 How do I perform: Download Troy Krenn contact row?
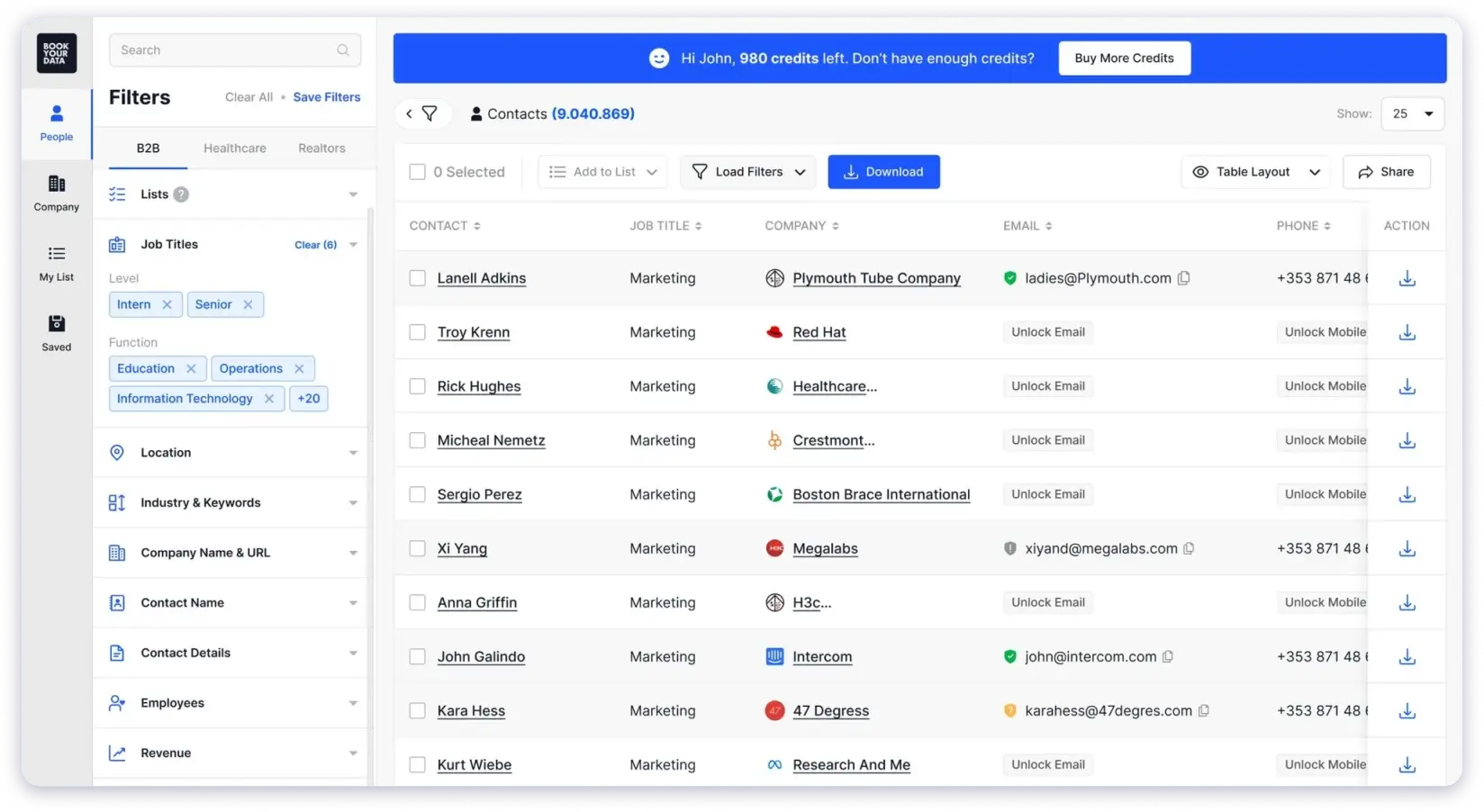click(1407, 332)
